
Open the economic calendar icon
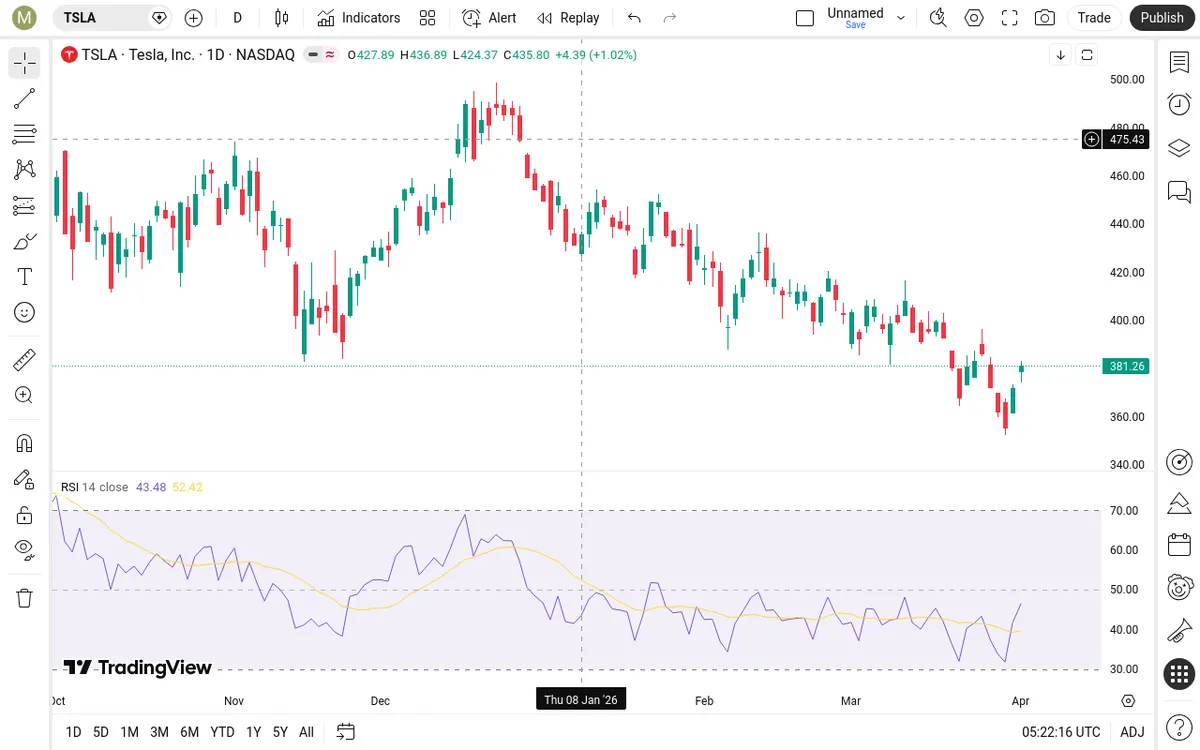tap(1179, 545)
